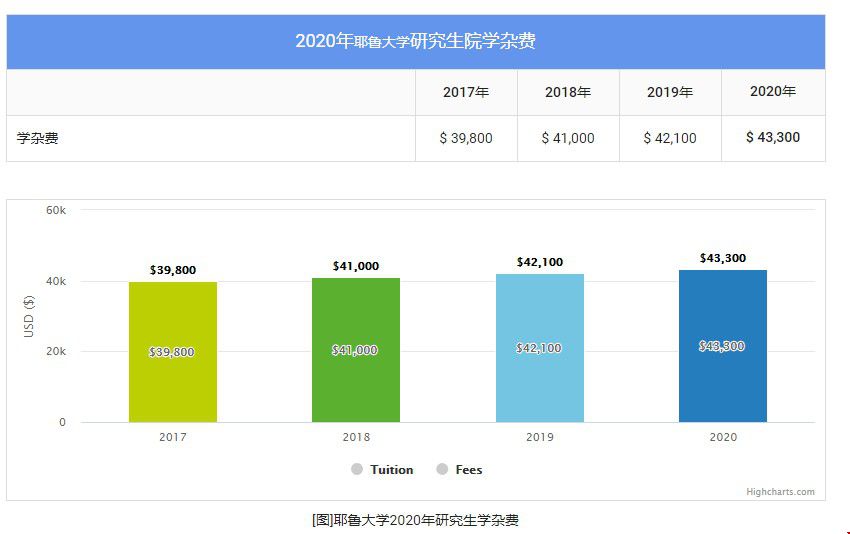The image size is (850, 534).
Task: Click the 学杂费 row label
Action: (37, 138)
